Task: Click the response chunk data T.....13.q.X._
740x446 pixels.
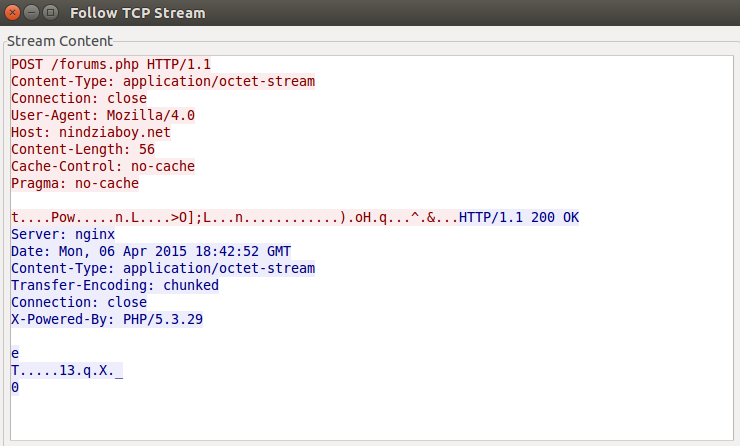Action: click(x=67, y=371)
